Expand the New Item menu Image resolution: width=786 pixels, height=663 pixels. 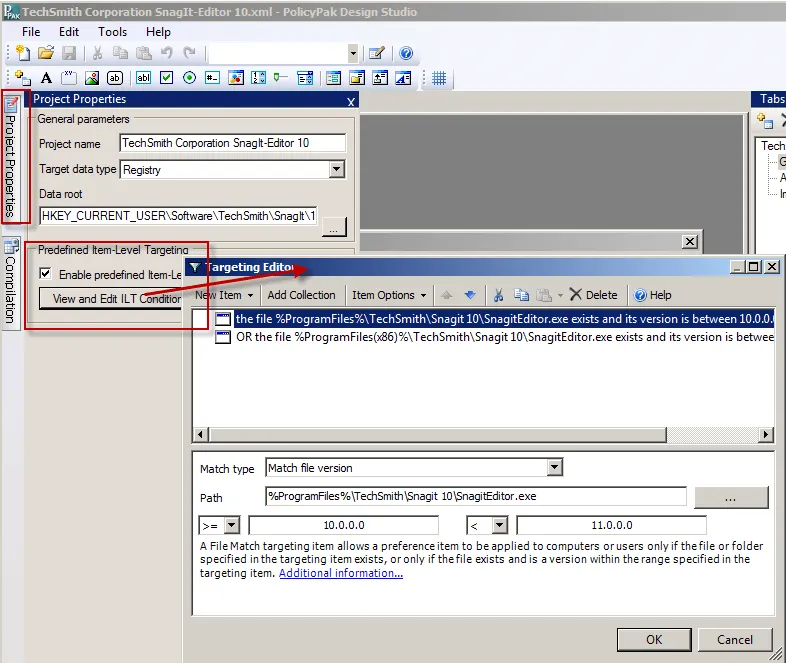(x=223, y=295)
